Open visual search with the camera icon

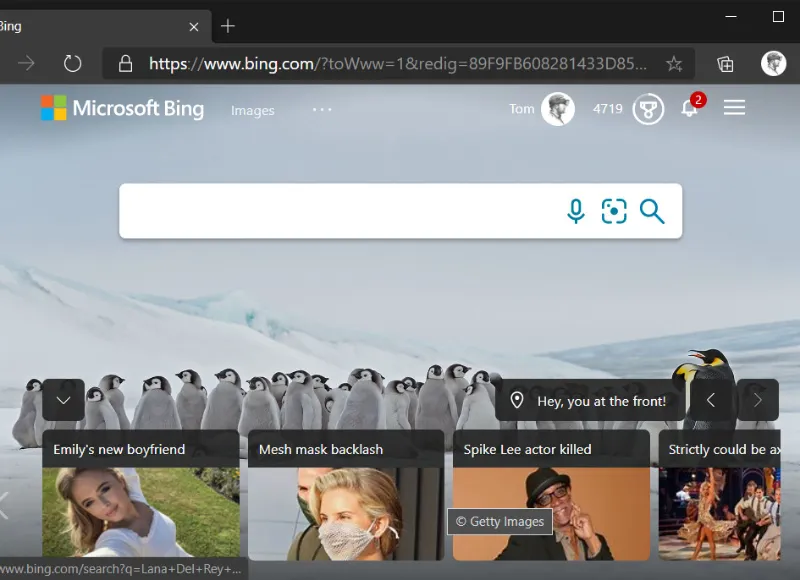(x=613, y=211)
